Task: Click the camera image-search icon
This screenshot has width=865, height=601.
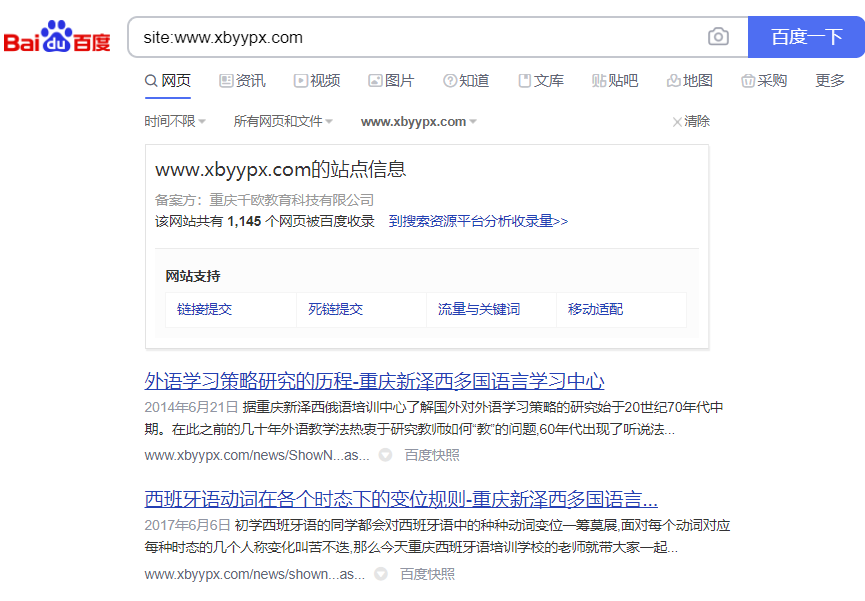Action: coord(718,37)
